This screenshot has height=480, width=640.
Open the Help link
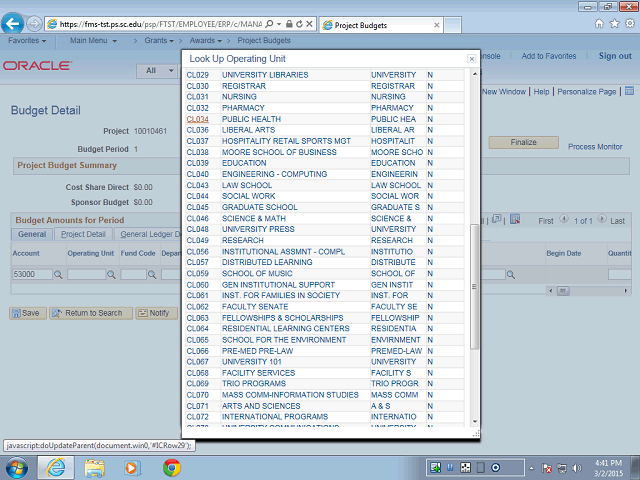pos(541,92)
